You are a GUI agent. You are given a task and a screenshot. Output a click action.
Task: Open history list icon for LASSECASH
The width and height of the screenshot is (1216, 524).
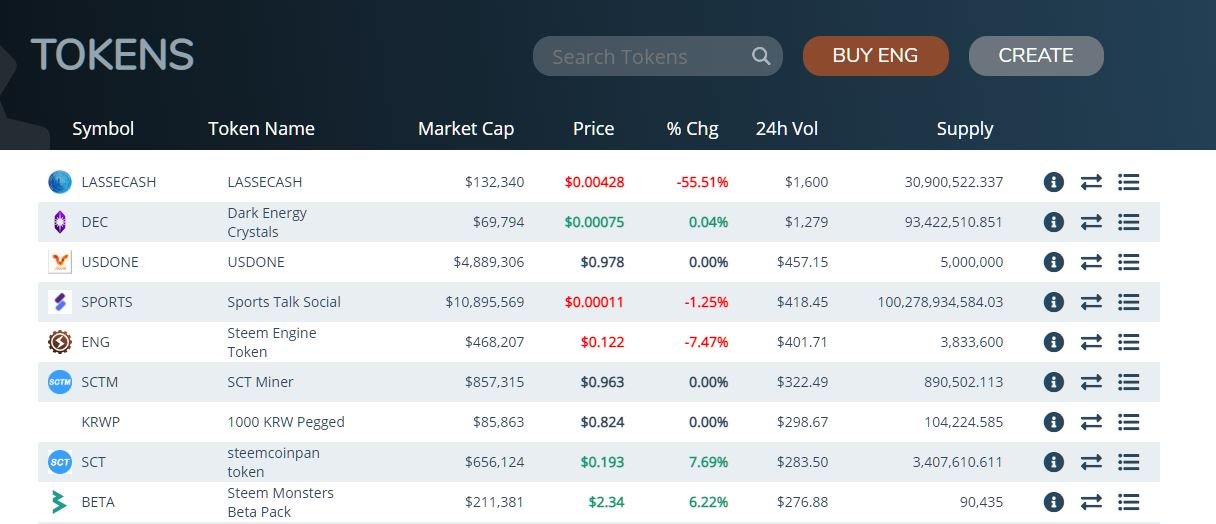coord(1129,182)
